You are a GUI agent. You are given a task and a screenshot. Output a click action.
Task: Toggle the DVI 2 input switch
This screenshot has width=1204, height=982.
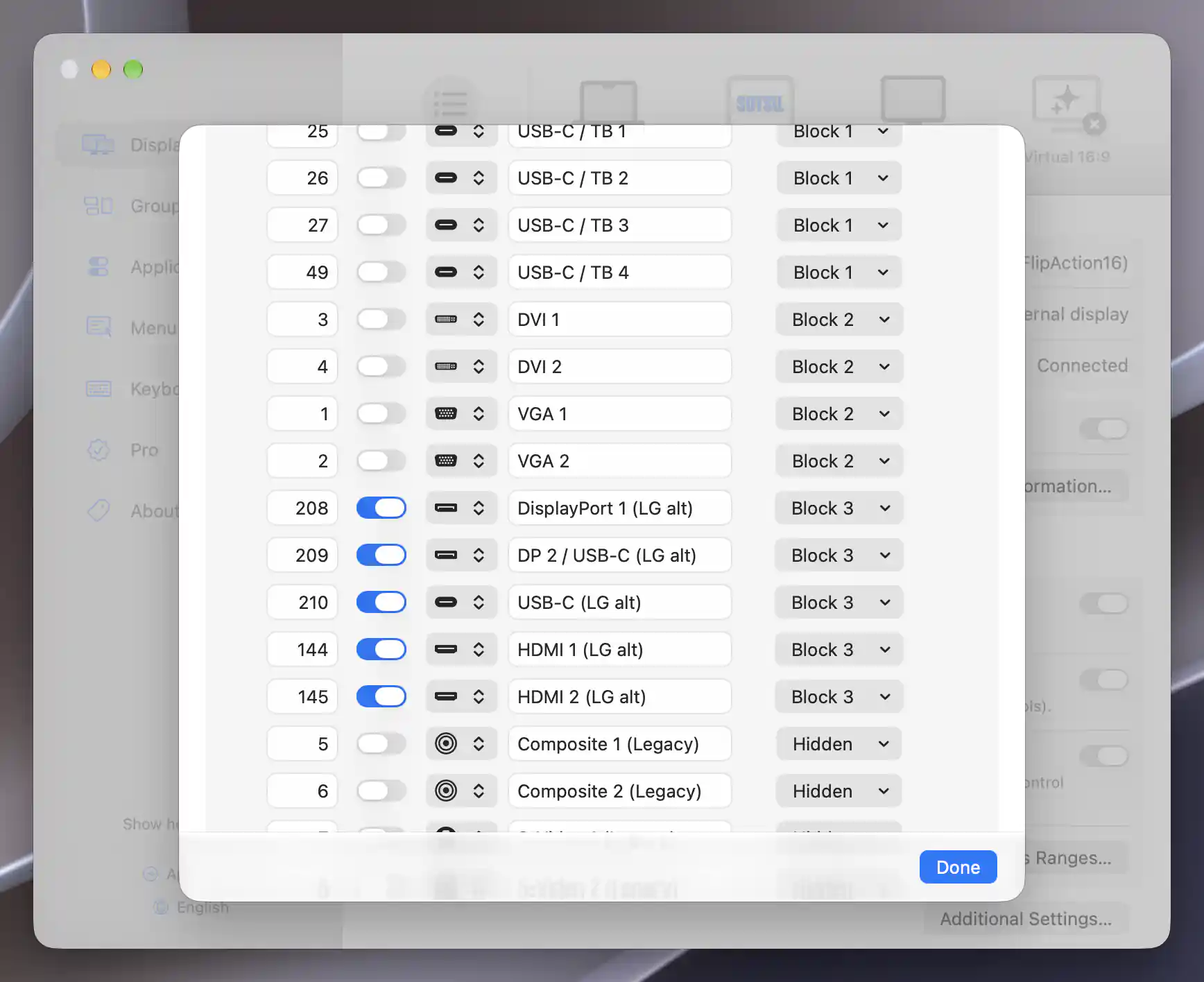pyautogui.click(x=381, y=367)
